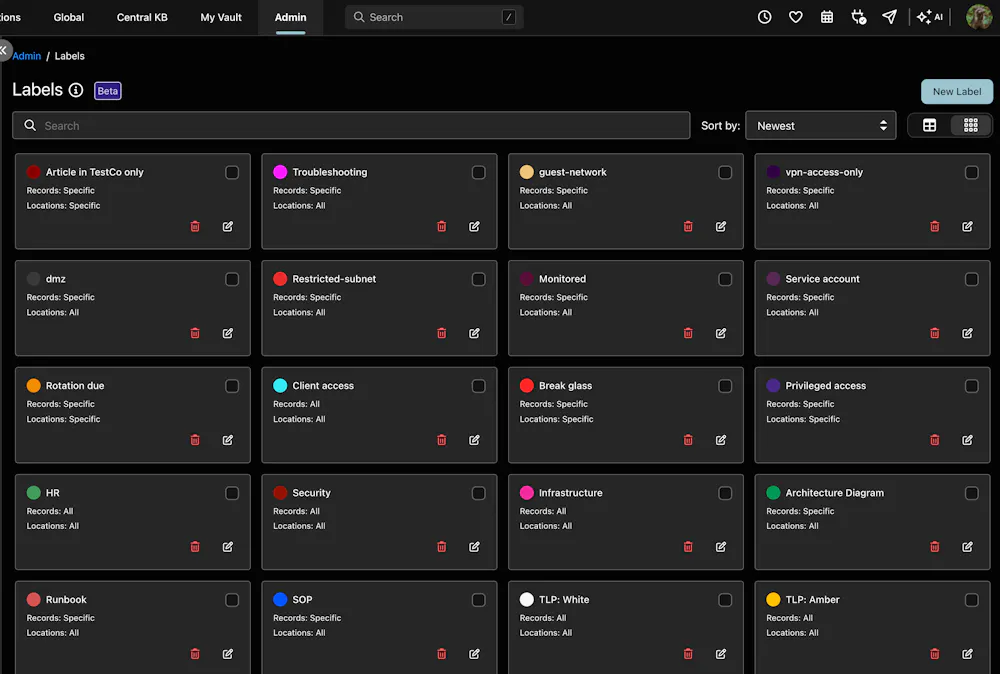Open the AI sparkle assistant
Screen dimensions: 1000x674
[929, 17]
